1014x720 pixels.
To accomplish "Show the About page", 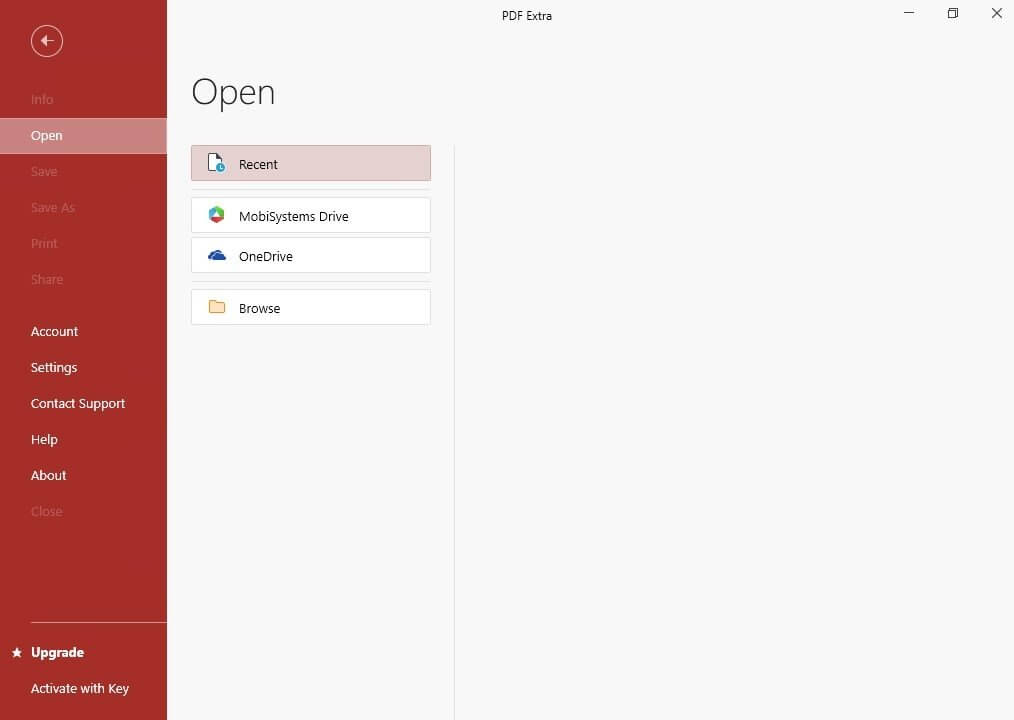I will 48,475.
